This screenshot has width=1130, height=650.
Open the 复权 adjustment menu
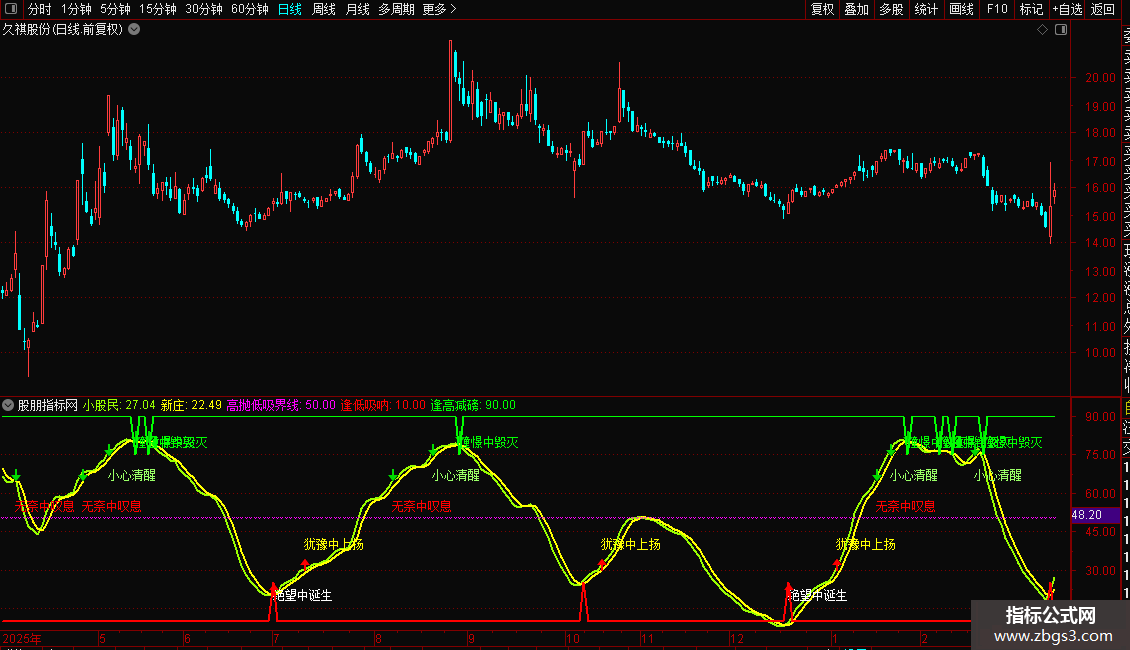[x=822, y=9]
